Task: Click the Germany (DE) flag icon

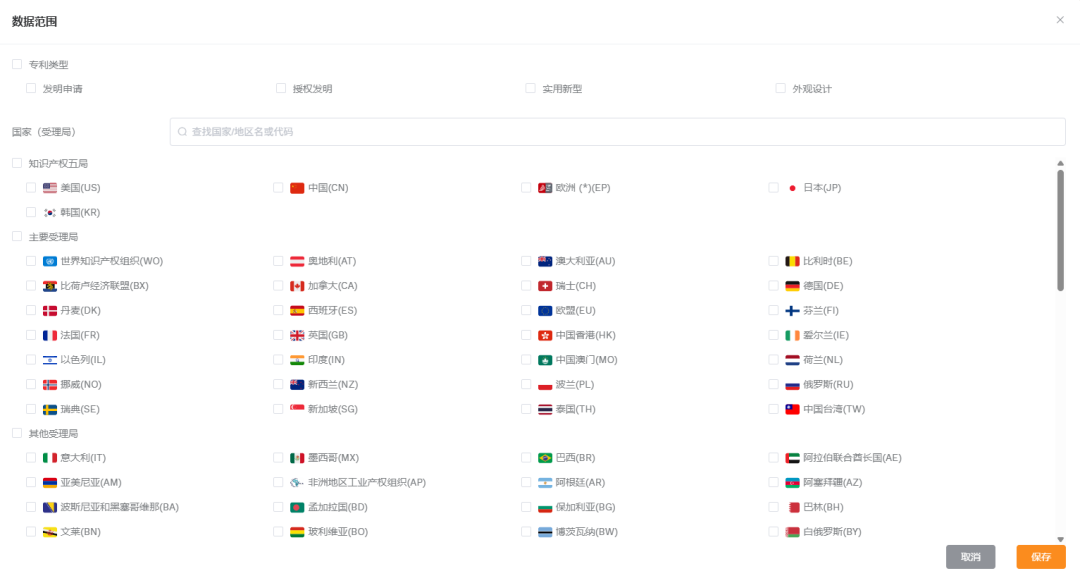Action: click(x=792, y=286)
